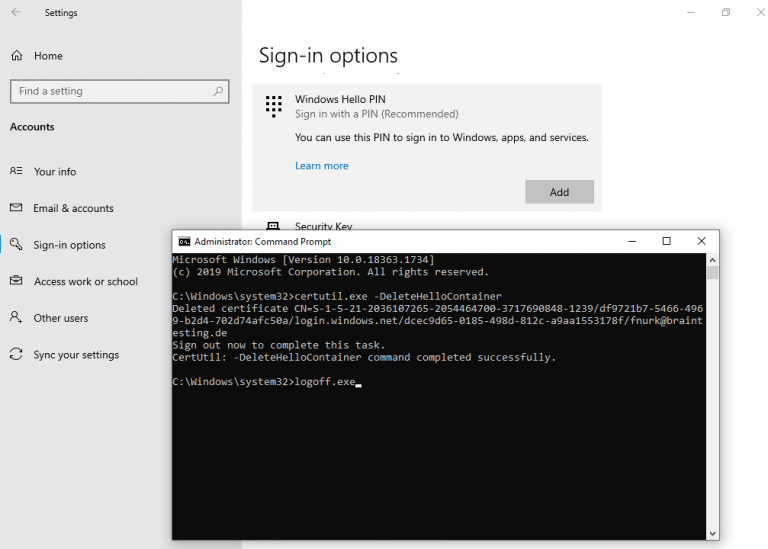The width and height of the screenshot is (768, 549).
Task: Click the Sync circular arrows icon
Action: point(16,354)
